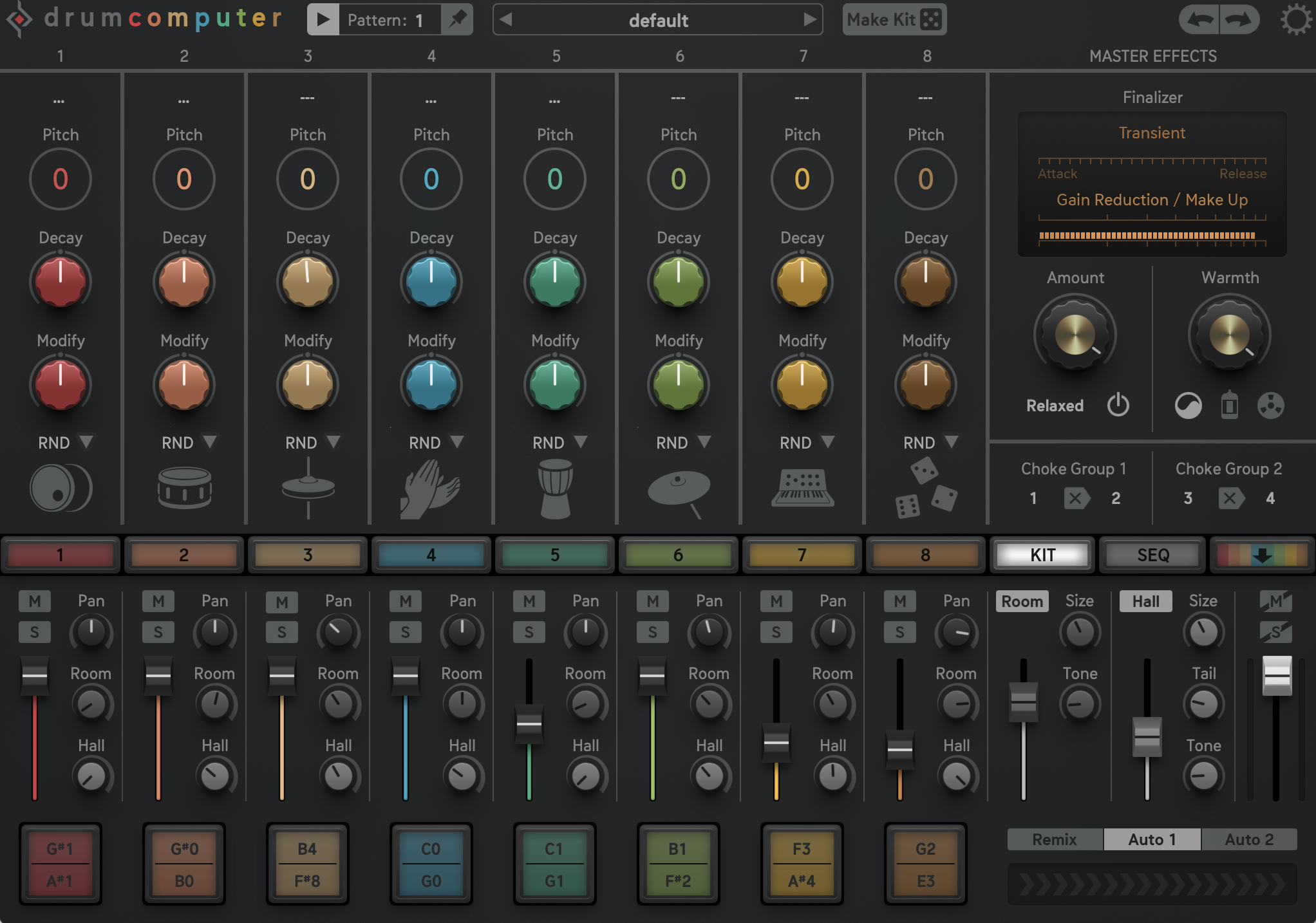Screen dimensions: 1316x923
Task: Open the RND dropdown arrow on channel 7
Action: click(828, 442)
